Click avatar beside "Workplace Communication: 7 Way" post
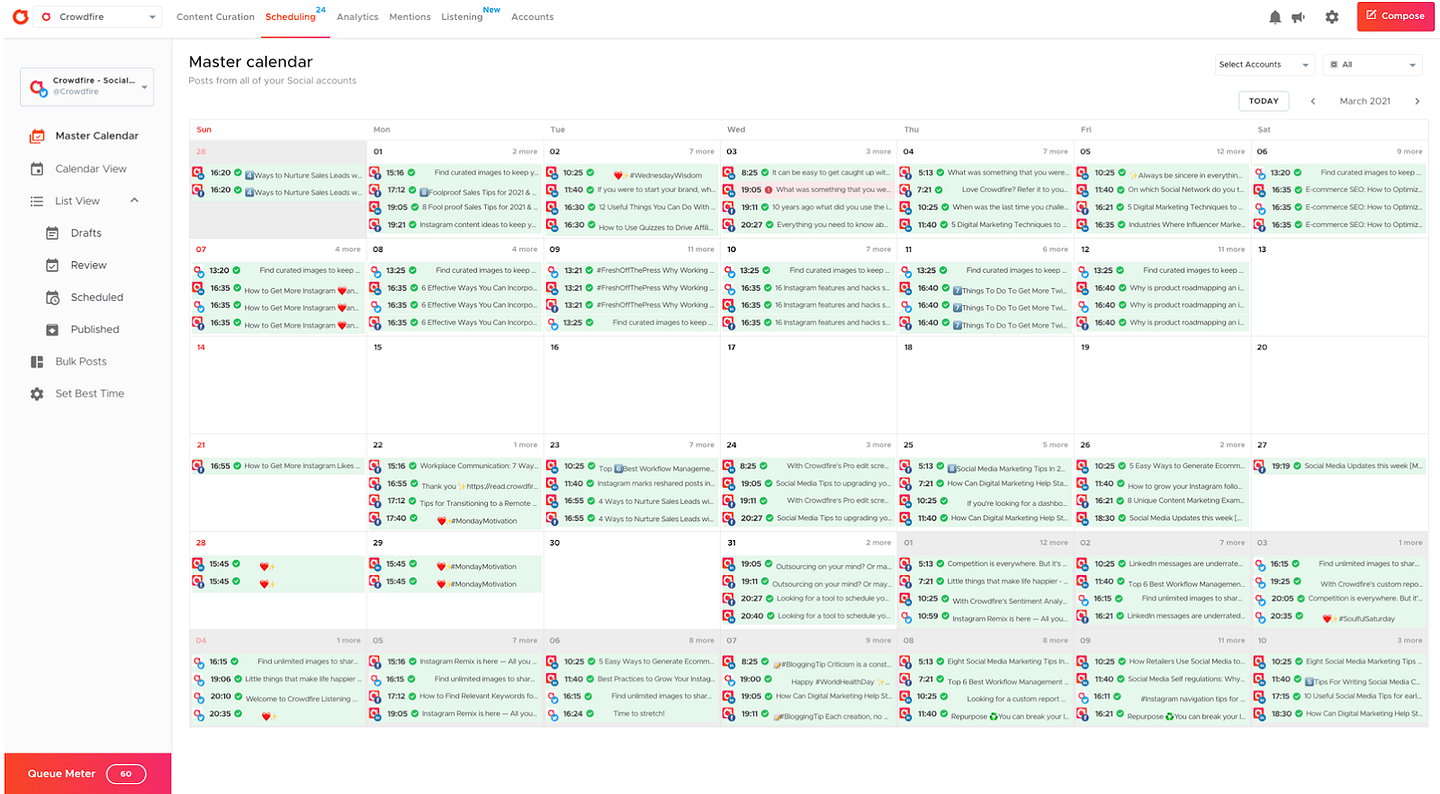1440x794 pixels. click(375, 466)
